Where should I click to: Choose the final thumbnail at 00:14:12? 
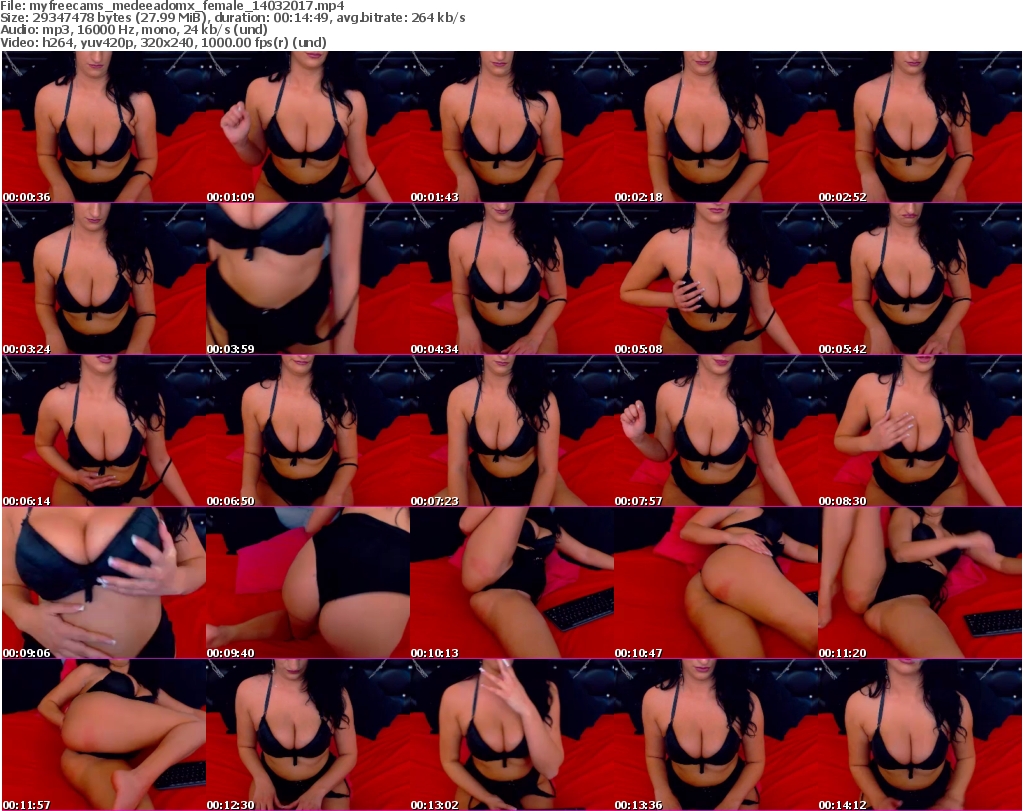click(920, 735)
